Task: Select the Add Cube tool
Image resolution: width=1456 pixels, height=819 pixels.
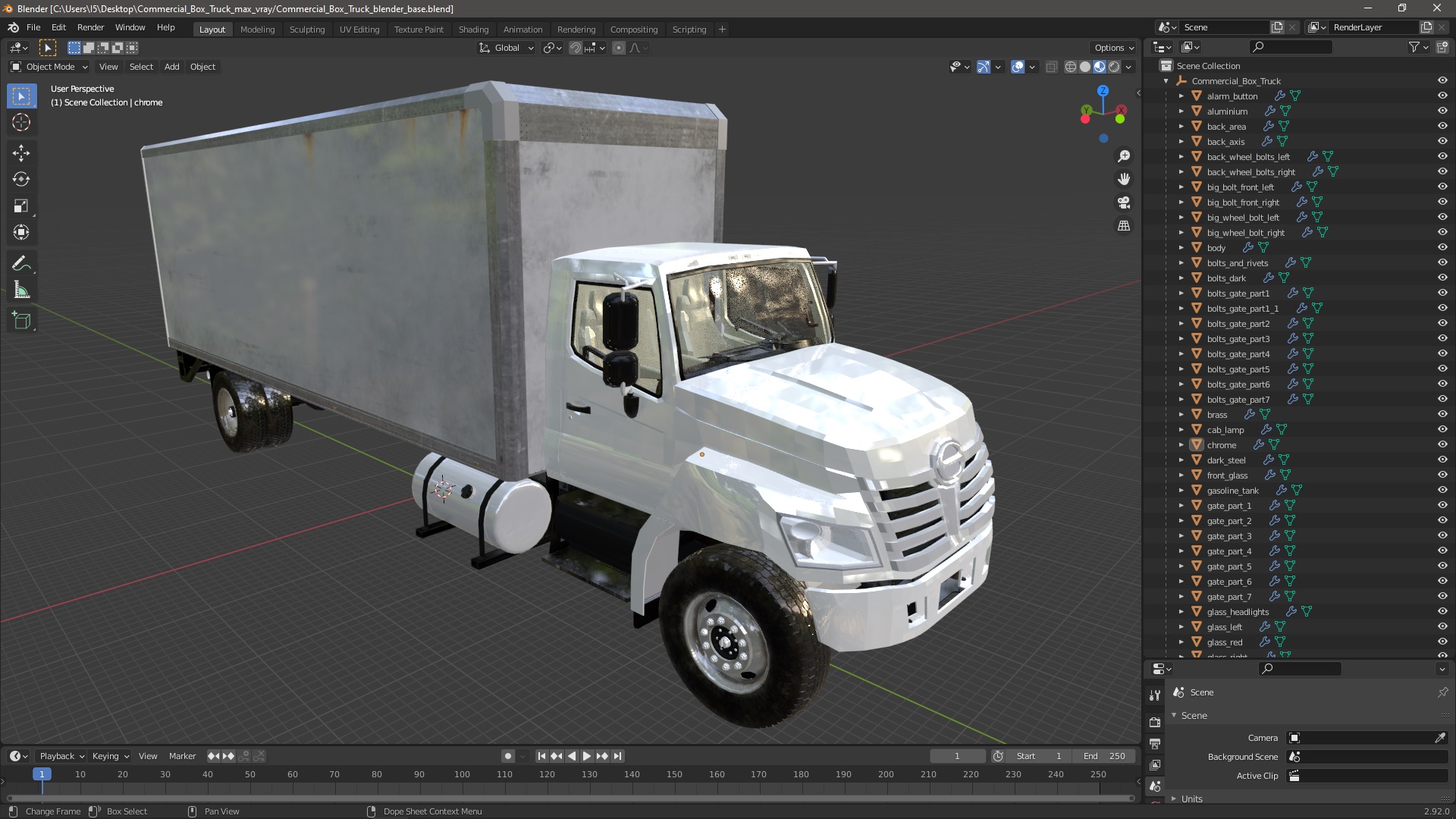Action: pyautogui.click(x=21, y=322)
